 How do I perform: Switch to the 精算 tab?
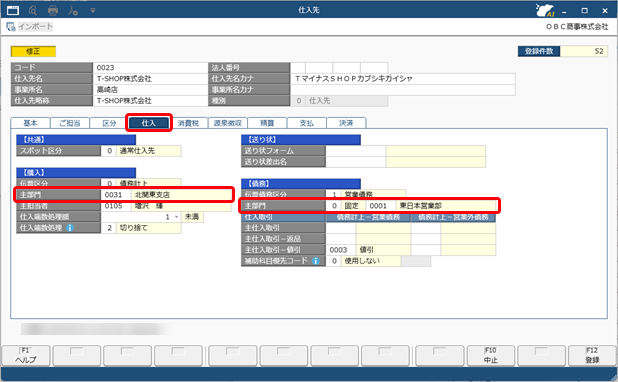click(267, 123)
